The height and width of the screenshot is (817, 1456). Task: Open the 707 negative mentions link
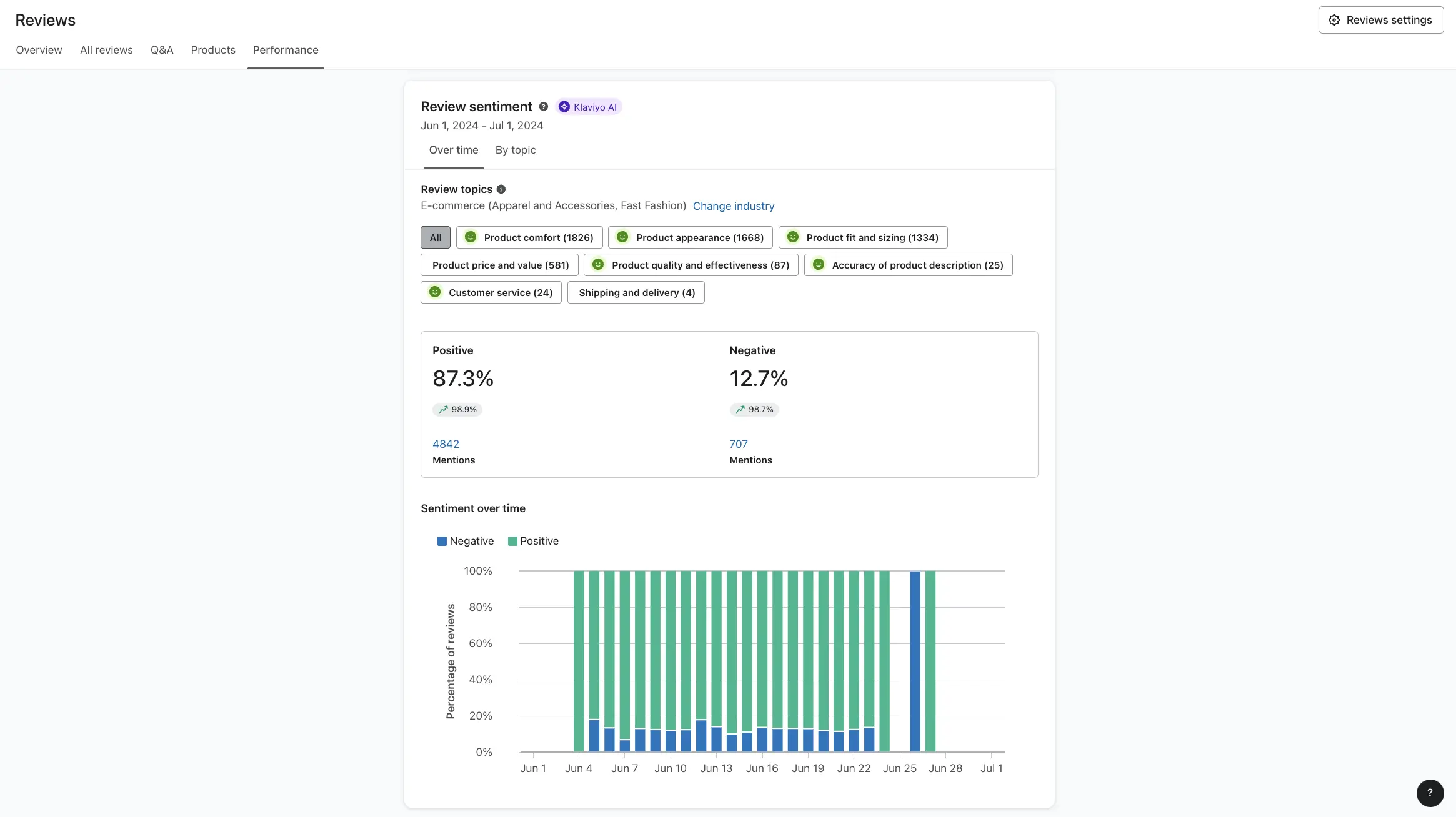pos(738,444)
